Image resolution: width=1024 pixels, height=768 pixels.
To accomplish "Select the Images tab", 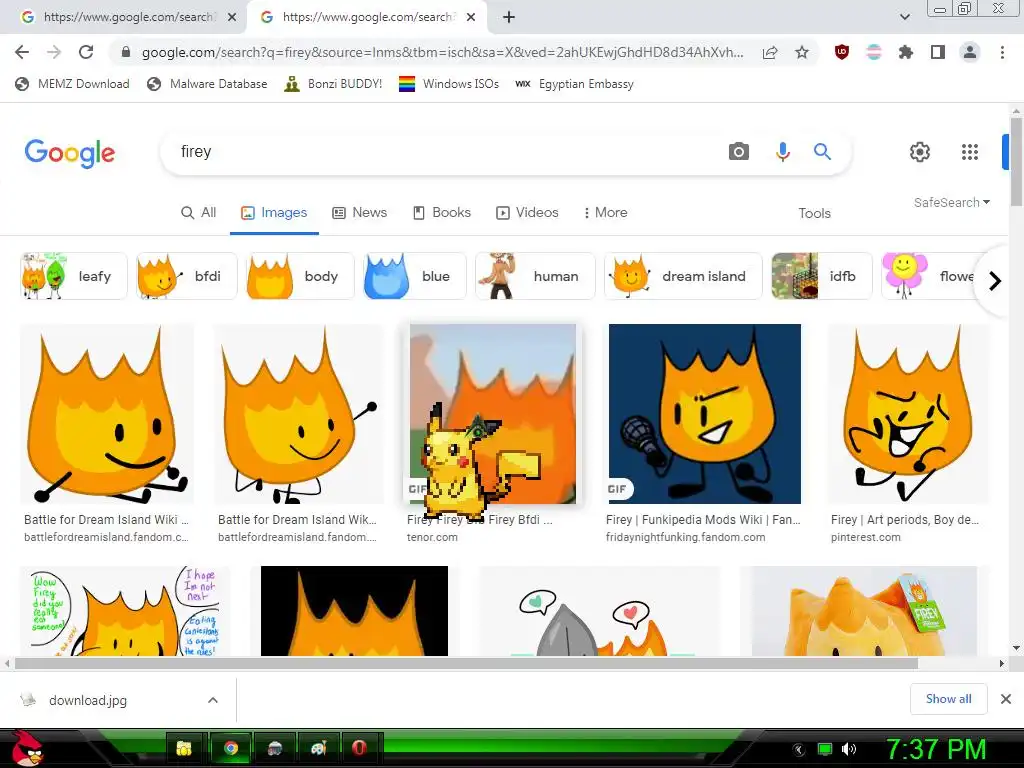I will pos(274,212).
